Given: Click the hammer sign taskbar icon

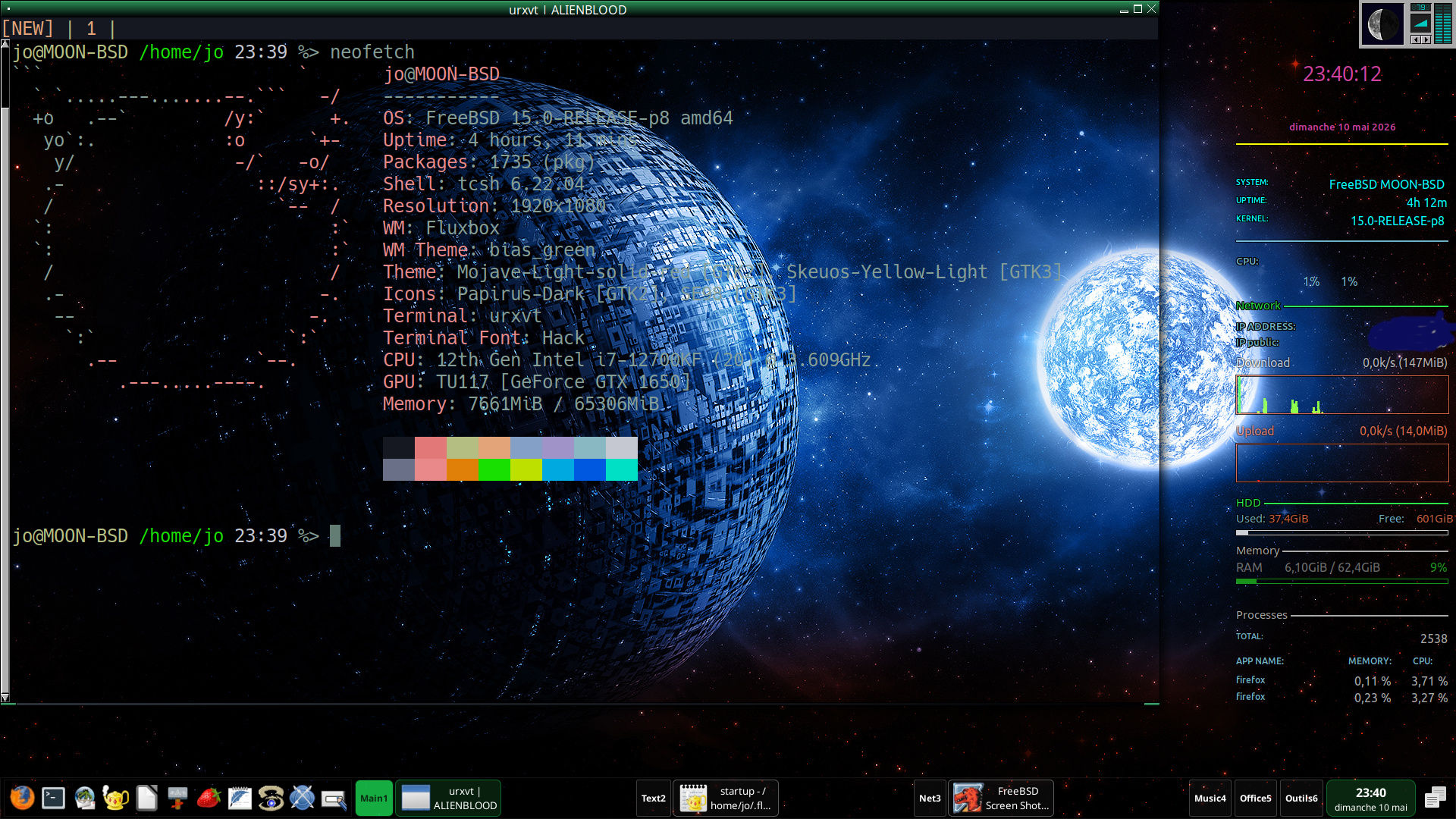Looking at the screenshot, I should pyautogui.click(x=177, y=798).
